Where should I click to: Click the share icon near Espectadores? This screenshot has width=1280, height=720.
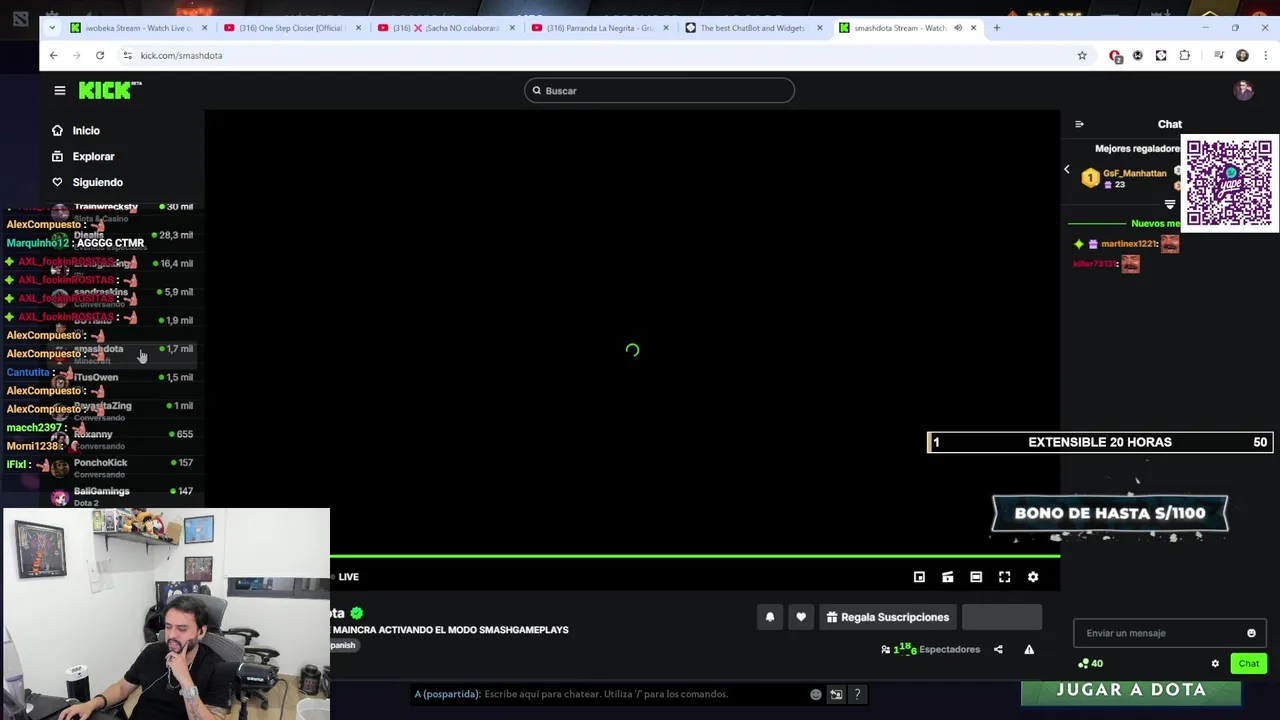coord(998,650)
